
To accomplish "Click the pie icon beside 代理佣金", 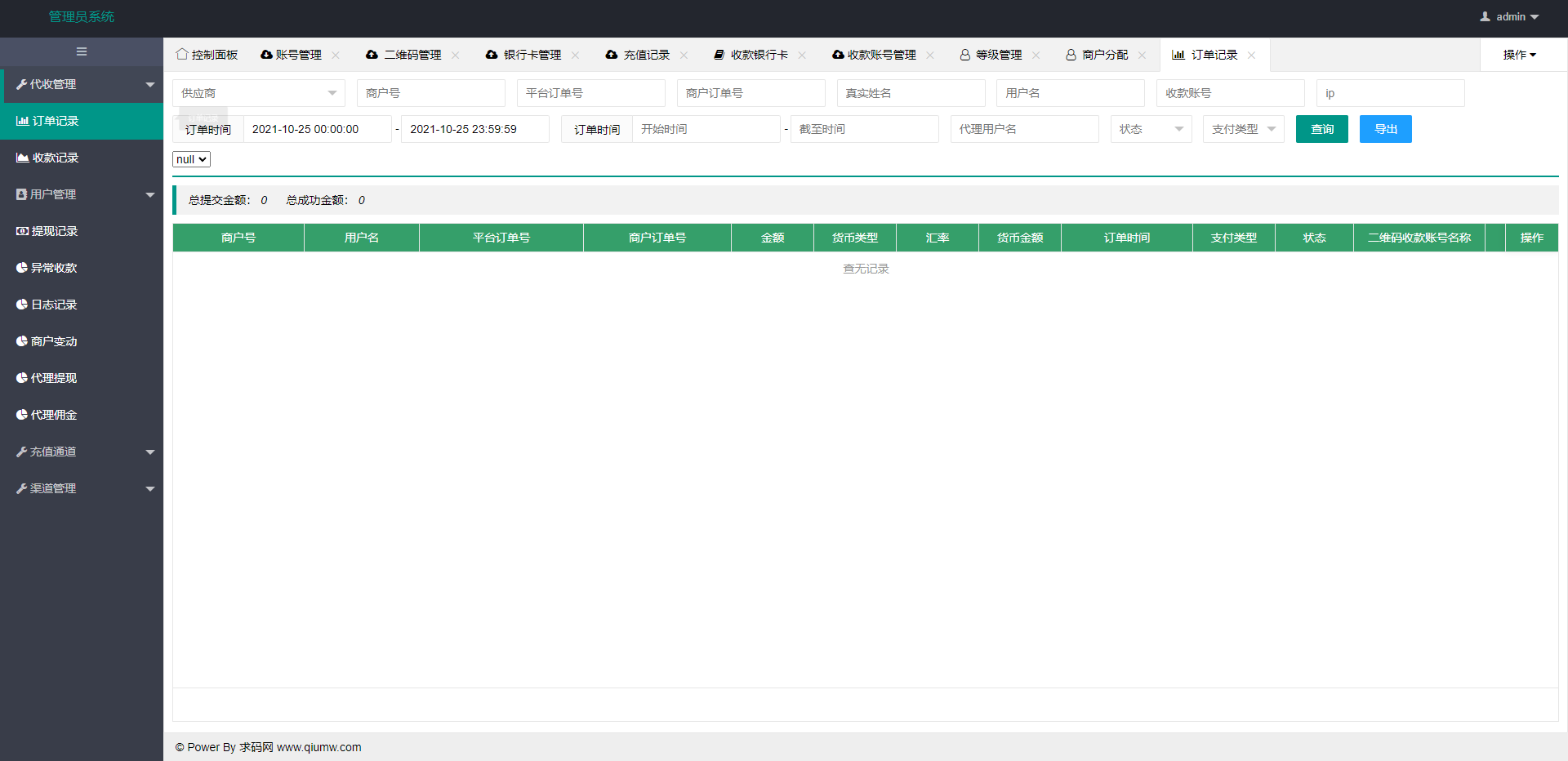I will (x=22, y=415).
